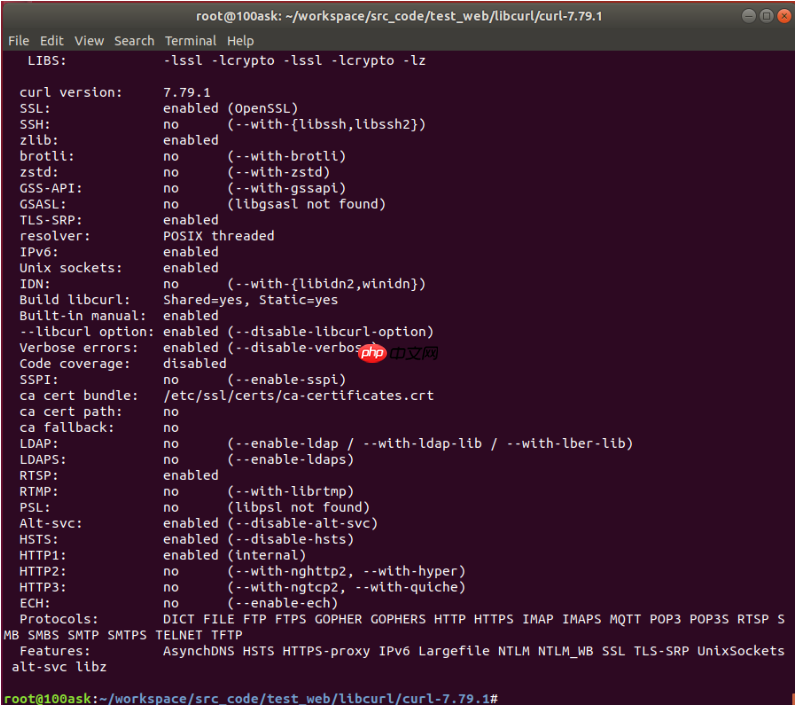Screen dimensions: 797x707
Task: Click '(--disable-alt-svc)' text
Action: click(x=302, y=524)
